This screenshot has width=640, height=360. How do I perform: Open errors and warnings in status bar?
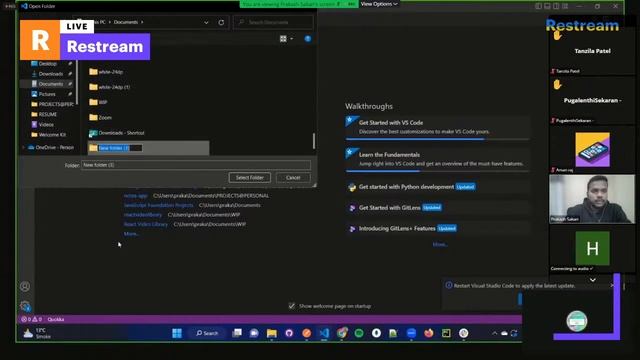tap(31, 319)
